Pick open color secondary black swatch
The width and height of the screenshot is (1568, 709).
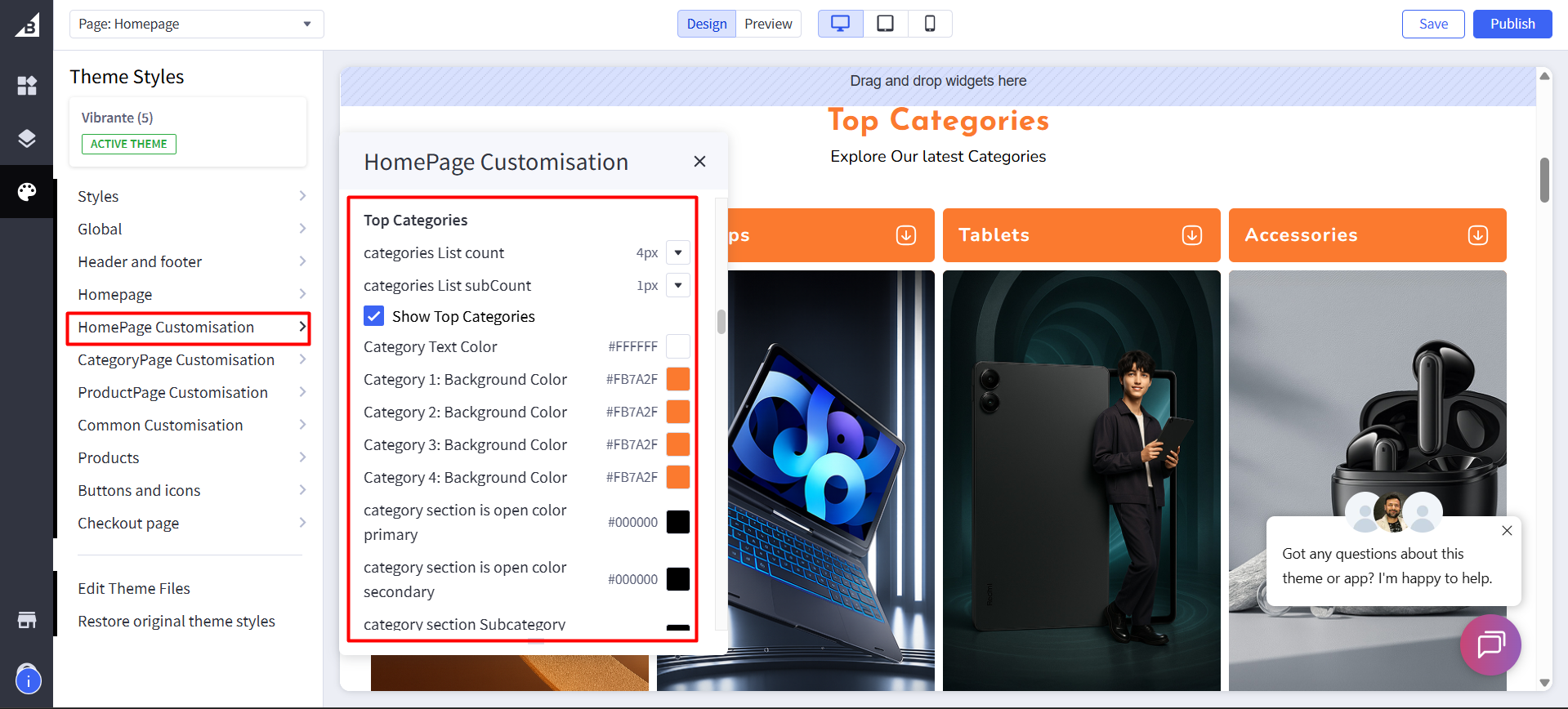coord(678,579)
